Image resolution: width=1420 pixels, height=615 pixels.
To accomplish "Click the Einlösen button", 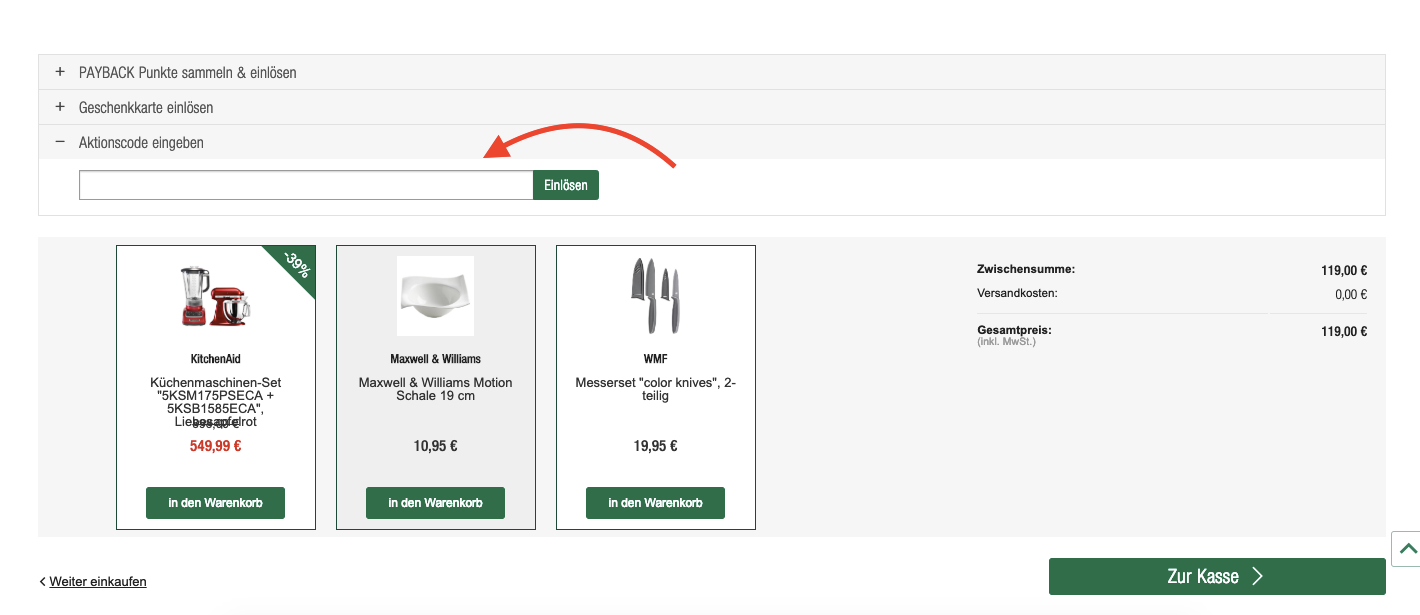I will [x=566, y=185].
